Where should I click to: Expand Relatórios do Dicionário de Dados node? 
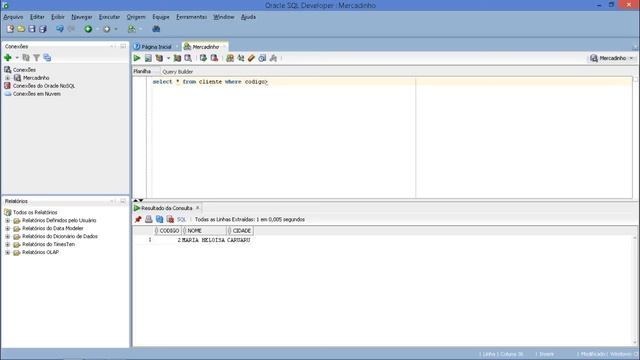(7, 236)
